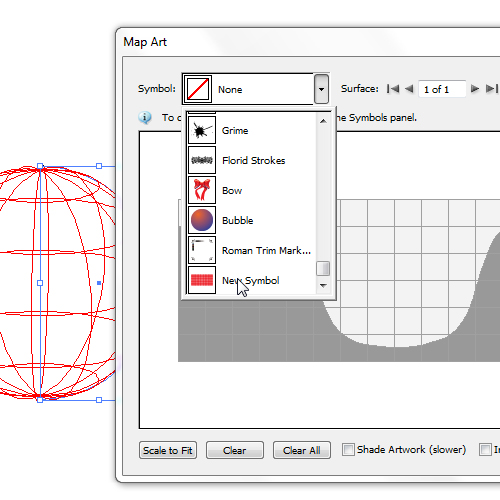Choose the Roman Trim Marks symbol thumbnail
This screenshot has width=500, height=500.
(202, 250)
